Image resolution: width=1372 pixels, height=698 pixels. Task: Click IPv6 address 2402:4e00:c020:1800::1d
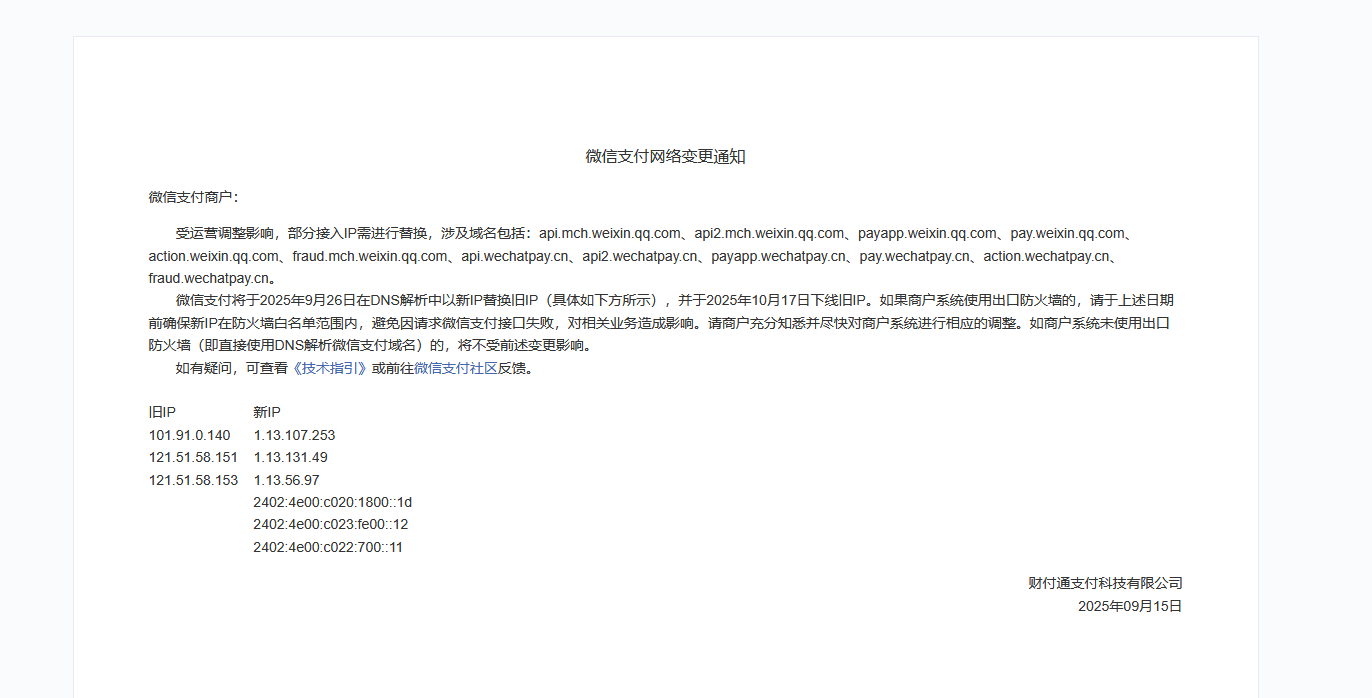[332, 502]
